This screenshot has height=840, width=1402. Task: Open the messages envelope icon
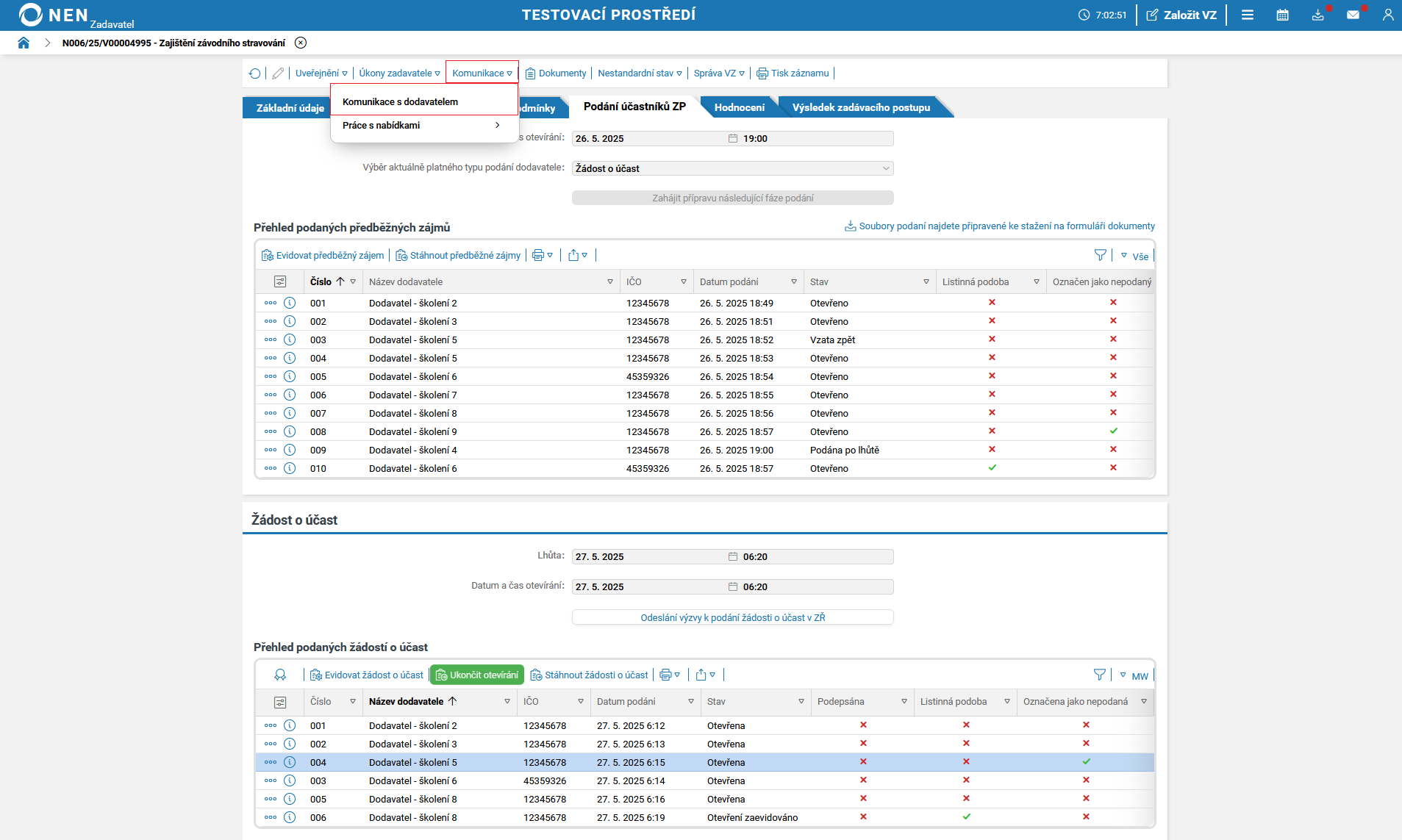pos(1353,15)
